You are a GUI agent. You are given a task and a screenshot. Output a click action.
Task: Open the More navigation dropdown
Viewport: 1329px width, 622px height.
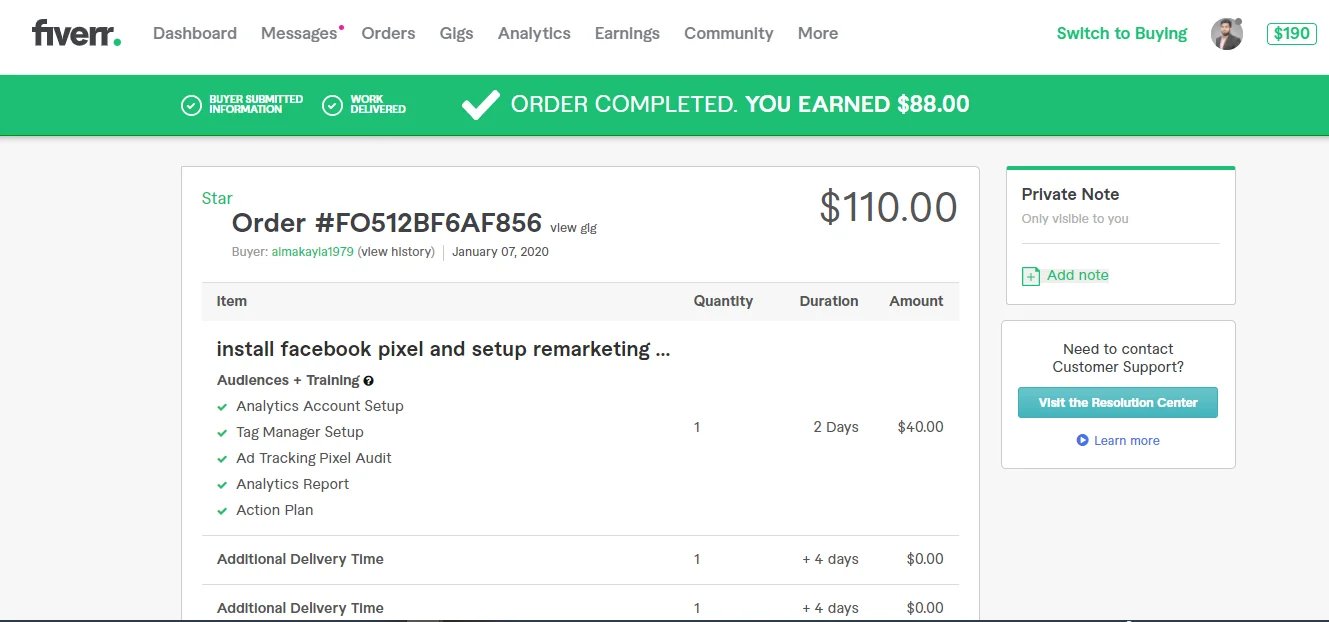[817, 33]
